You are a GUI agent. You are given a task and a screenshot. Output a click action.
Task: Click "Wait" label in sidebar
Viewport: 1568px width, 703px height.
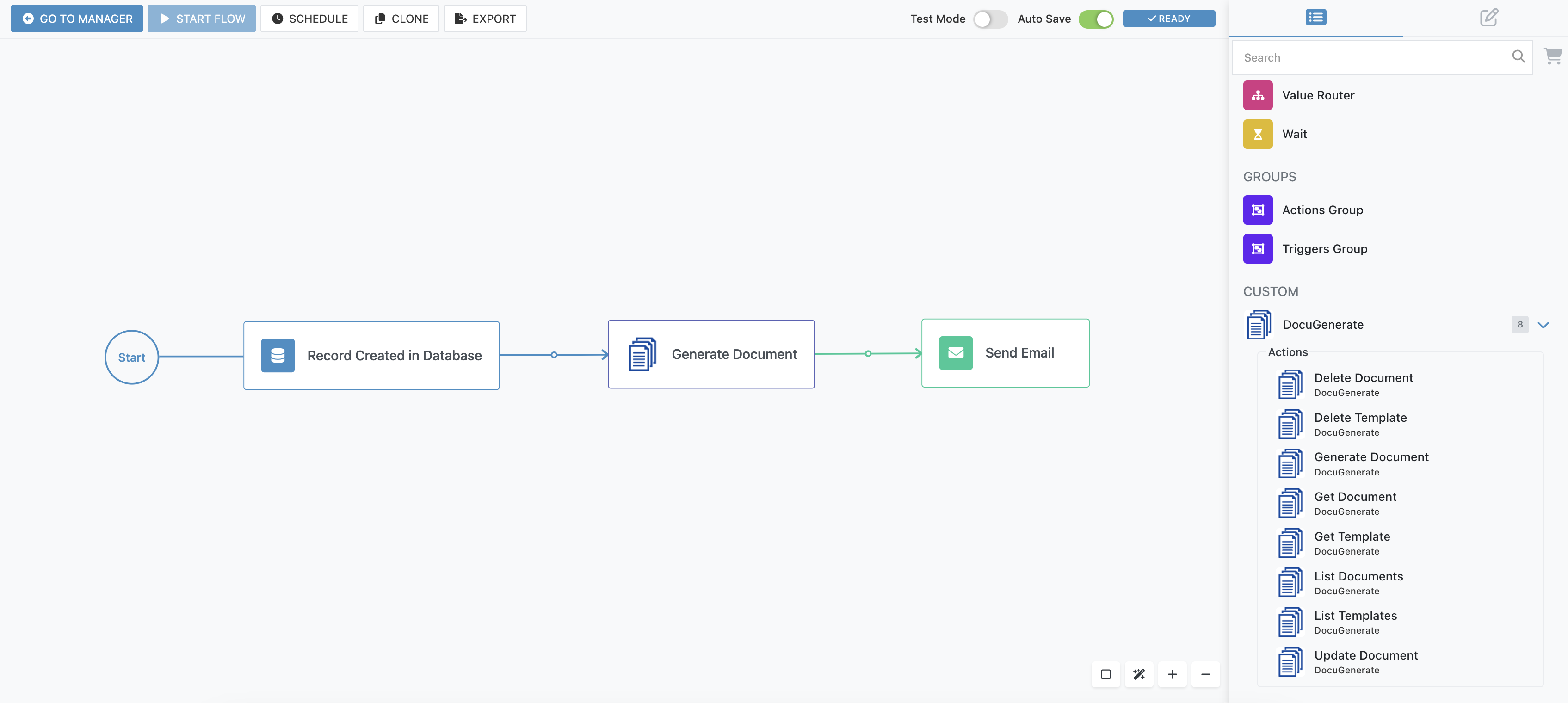tap(1294, 134)
